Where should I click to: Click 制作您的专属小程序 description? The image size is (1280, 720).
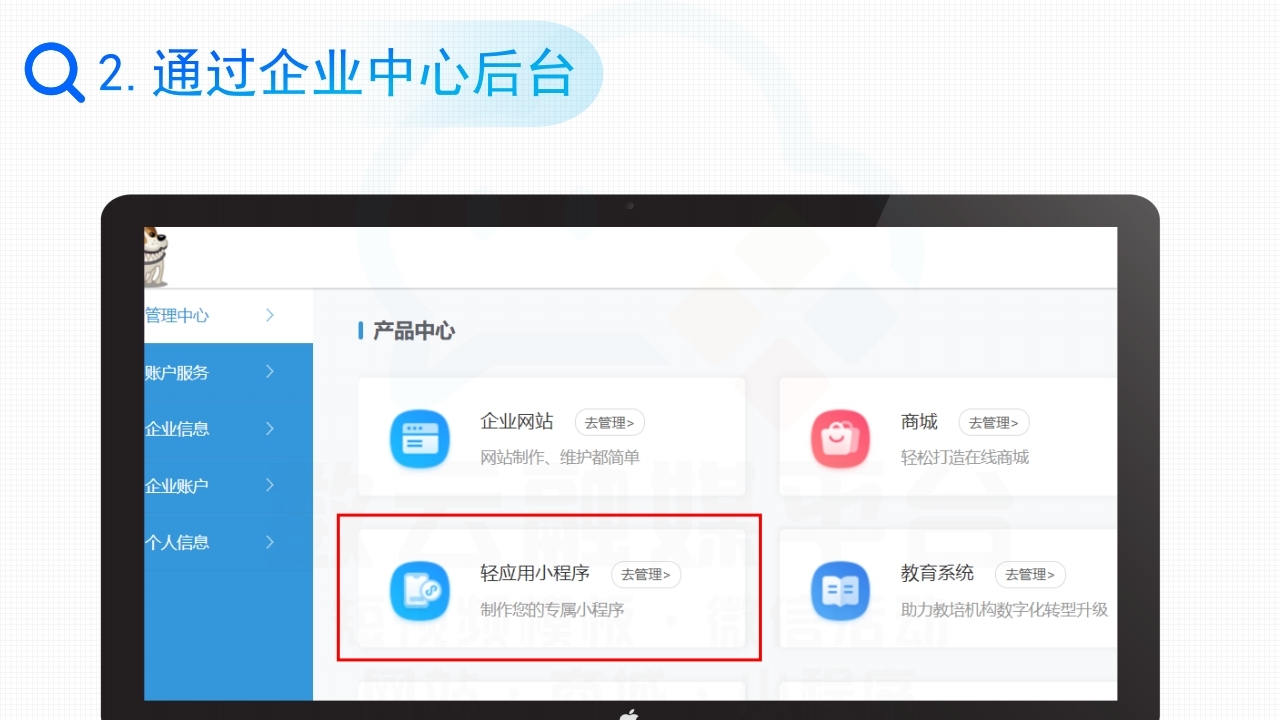pos(552,609)
